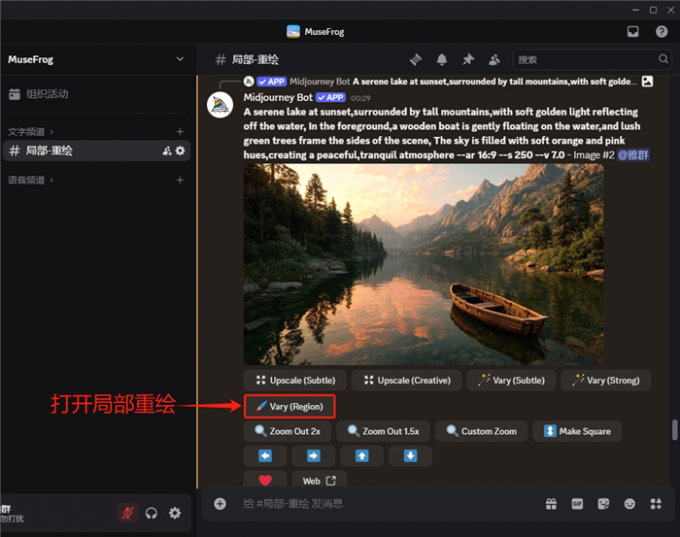Toggle the muted microphone button
This screenshot has width=680, height=537.
tap(128, 513)
